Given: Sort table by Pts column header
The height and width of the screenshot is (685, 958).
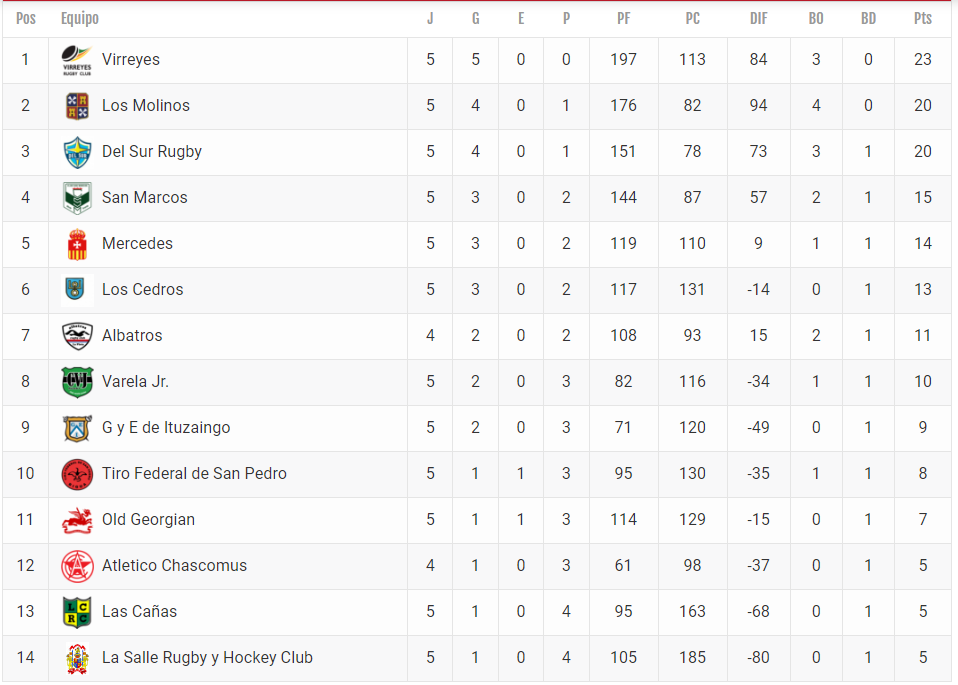Looking at the screenshot, I should pos(923,19).
